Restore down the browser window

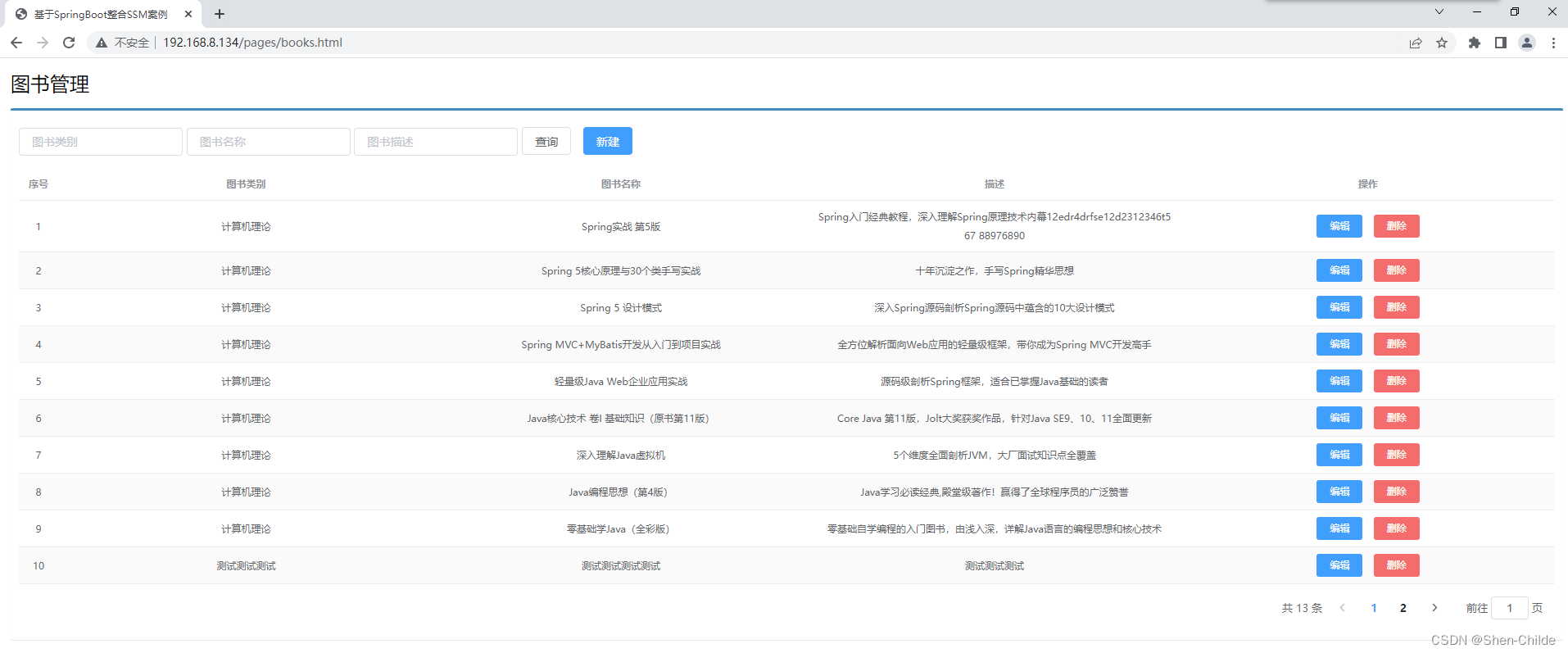coord(1515,11)
